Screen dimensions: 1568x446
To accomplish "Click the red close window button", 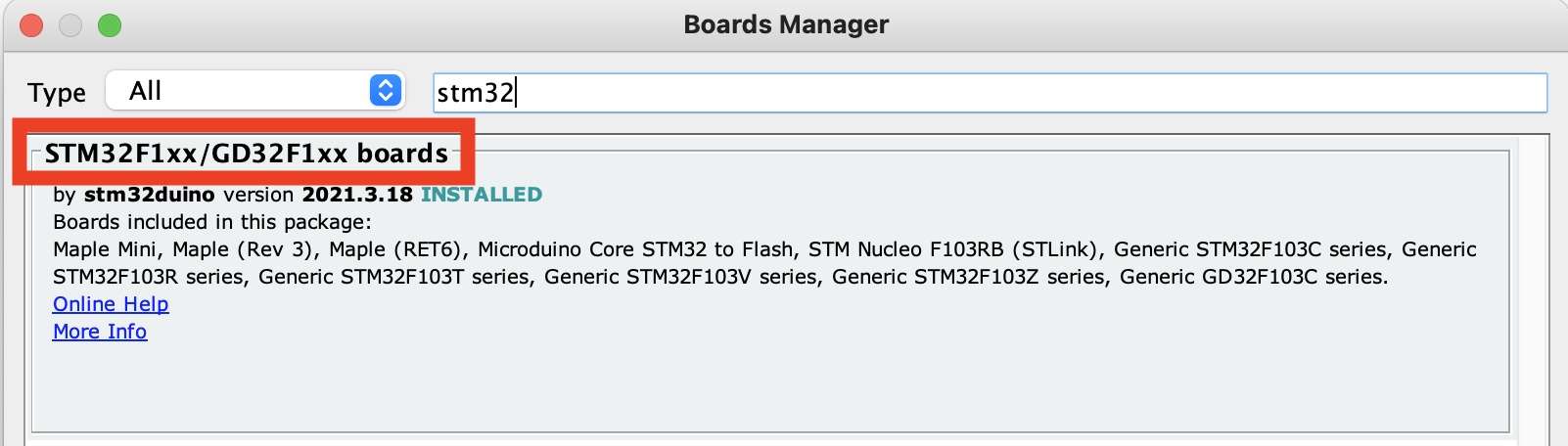I will [x=31, y=25].
